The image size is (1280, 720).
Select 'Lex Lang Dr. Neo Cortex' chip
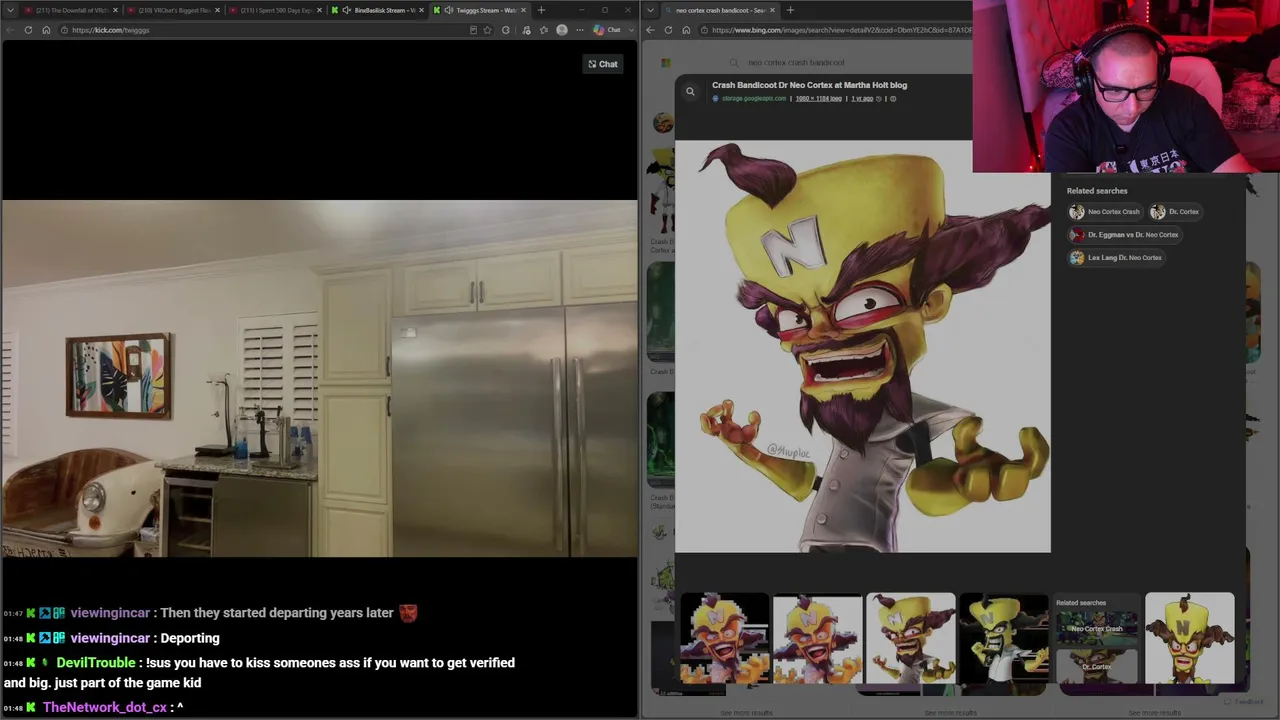pyautogui.click(x=1116, y=258)
